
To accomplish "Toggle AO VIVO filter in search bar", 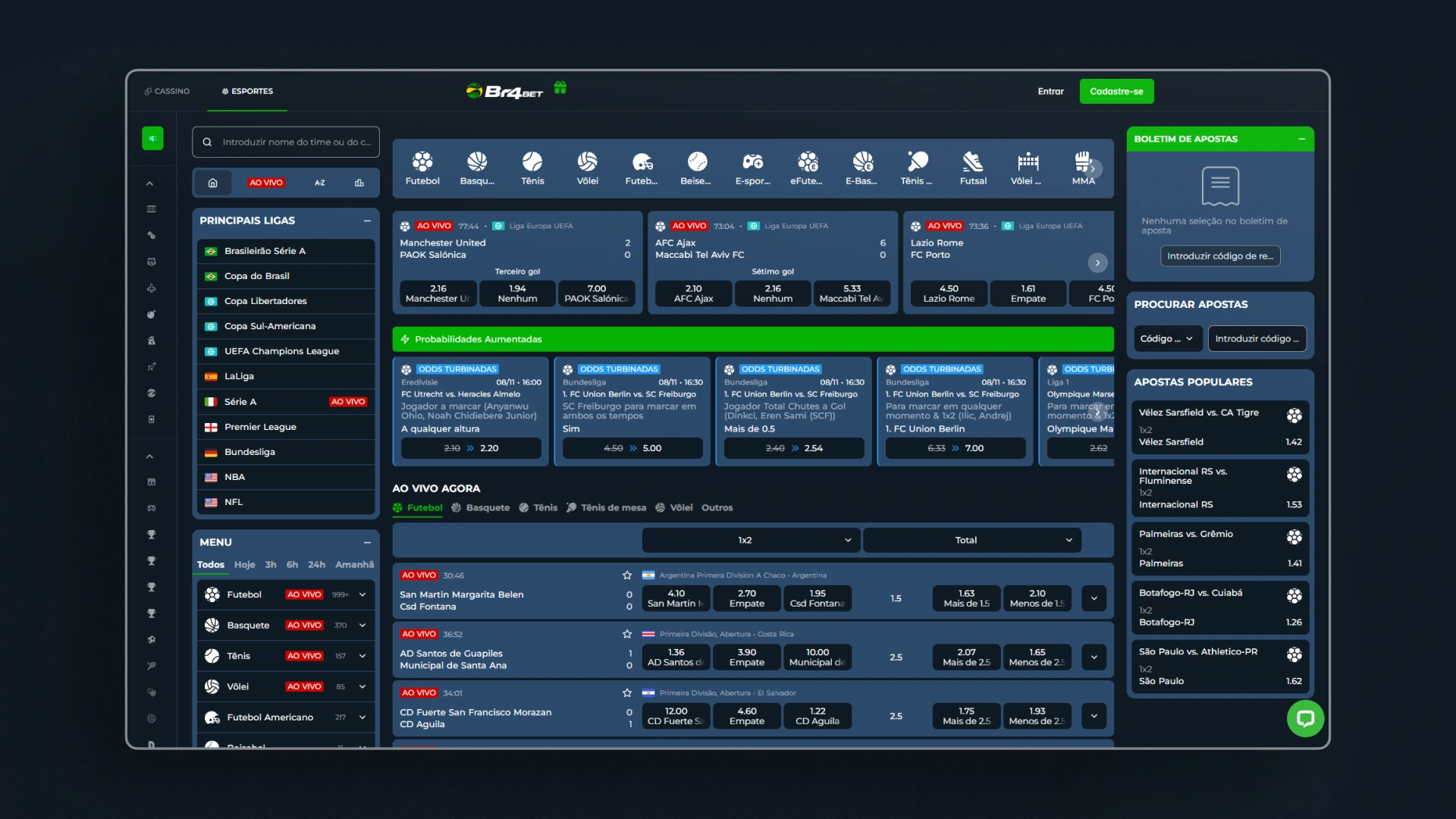I will tap(266, 183).
